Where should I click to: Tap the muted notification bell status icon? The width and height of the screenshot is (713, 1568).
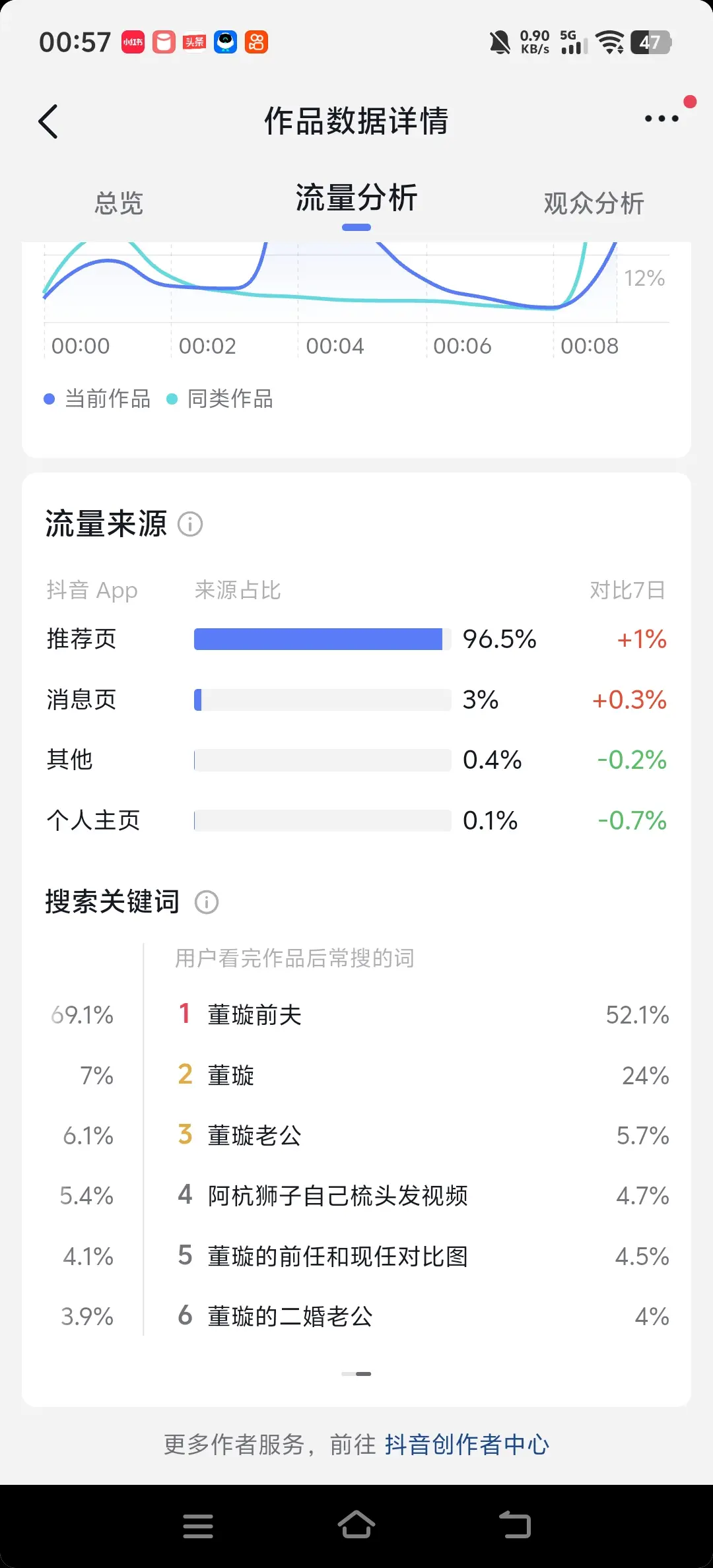point(500,43)
